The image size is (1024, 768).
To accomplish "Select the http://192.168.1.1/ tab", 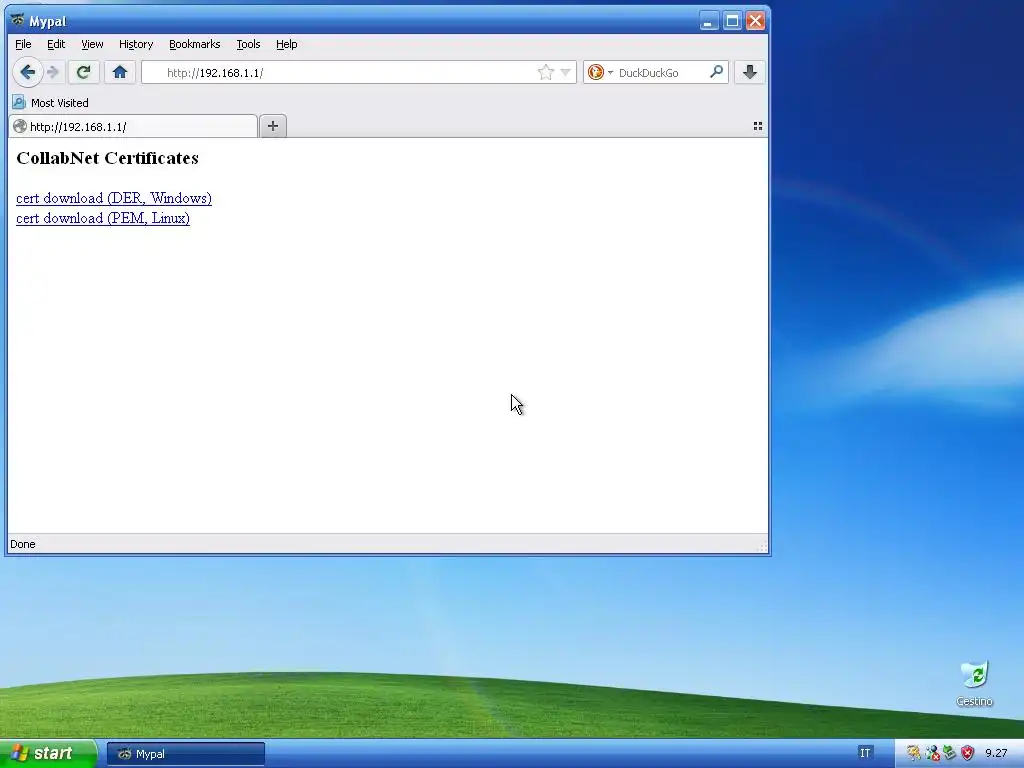I will click(133, 127).
